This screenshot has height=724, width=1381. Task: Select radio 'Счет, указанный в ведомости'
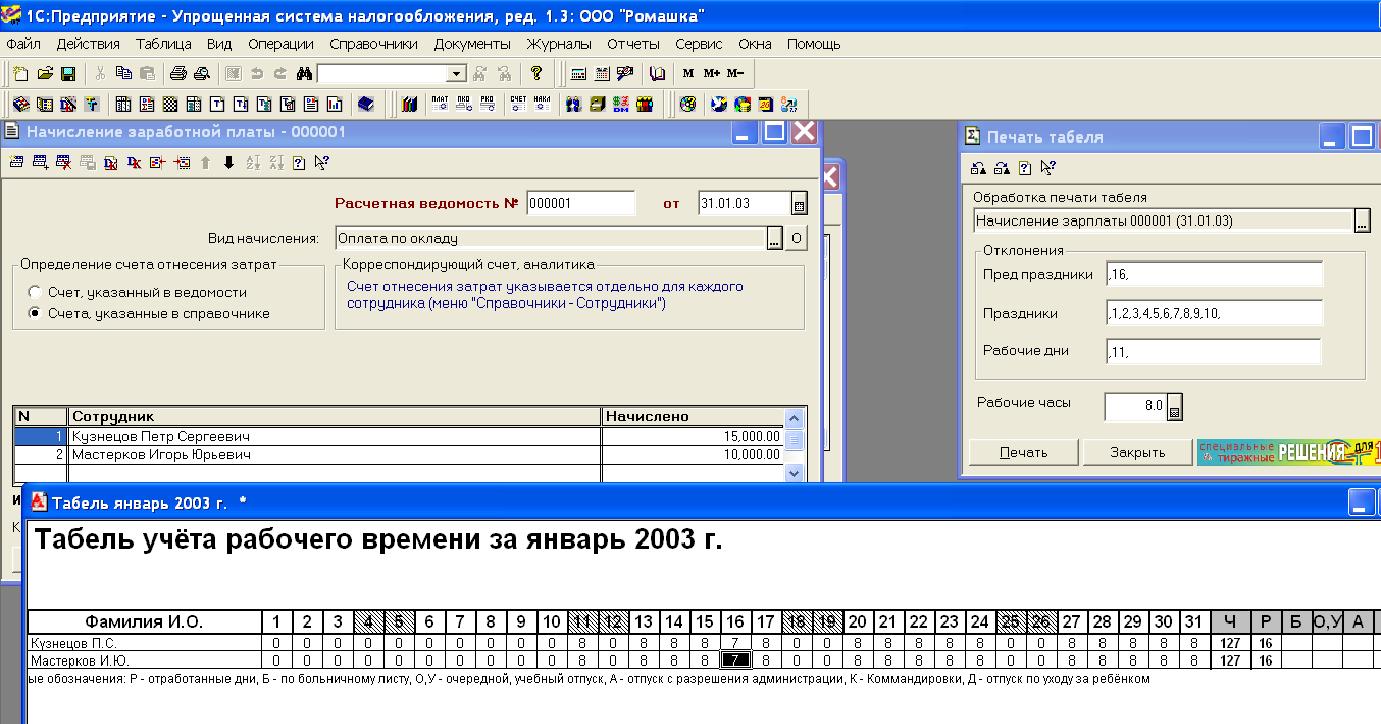coord(36,293)
